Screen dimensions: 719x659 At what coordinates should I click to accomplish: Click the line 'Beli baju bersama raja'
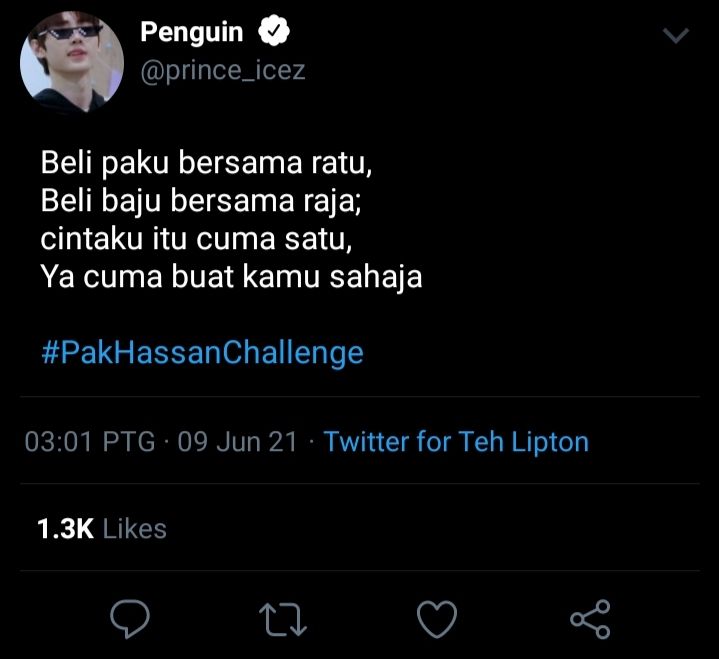(201, 201)
